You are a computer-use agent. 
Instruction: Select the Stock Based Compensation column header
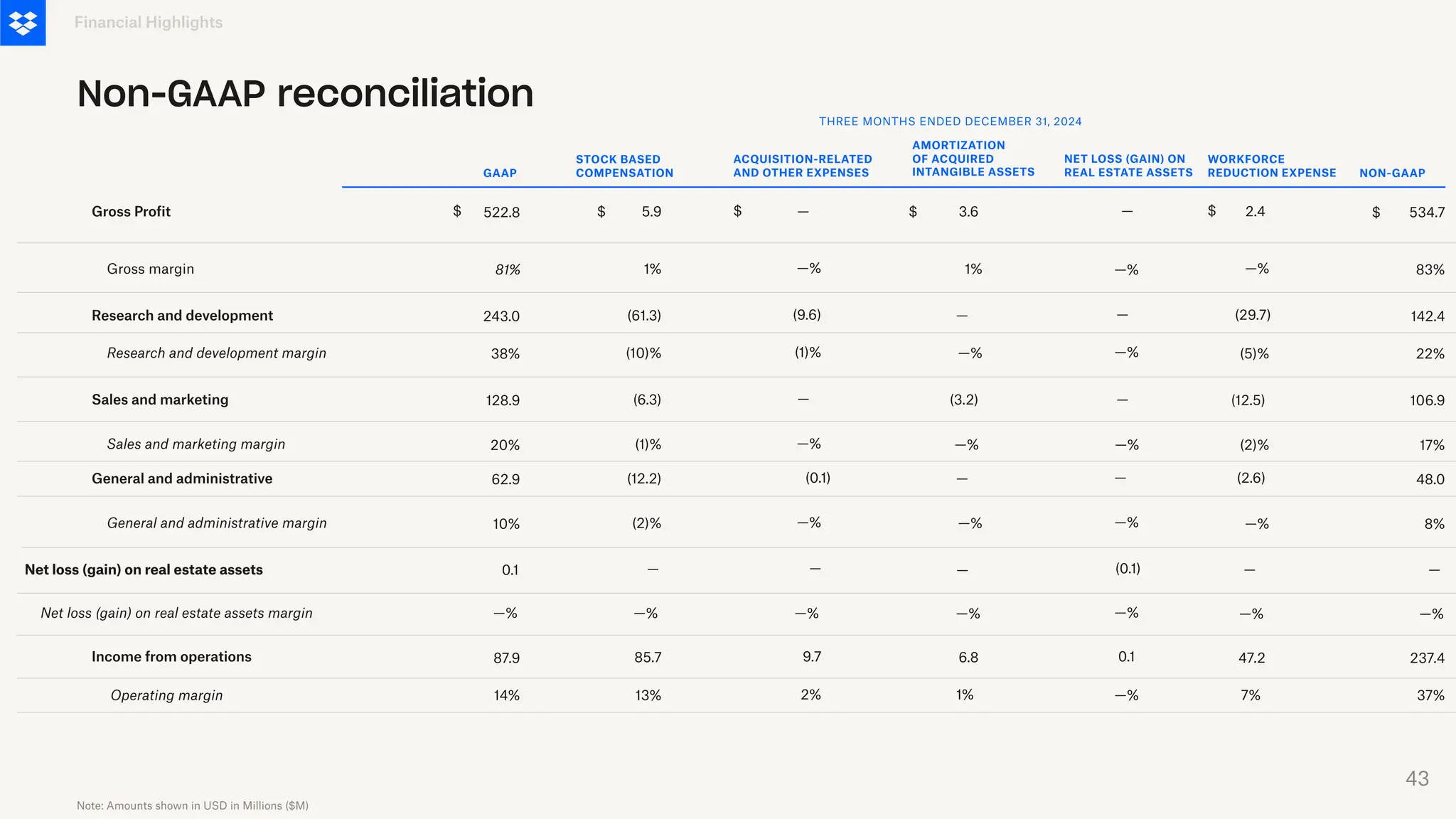click(x=624, y=166)
